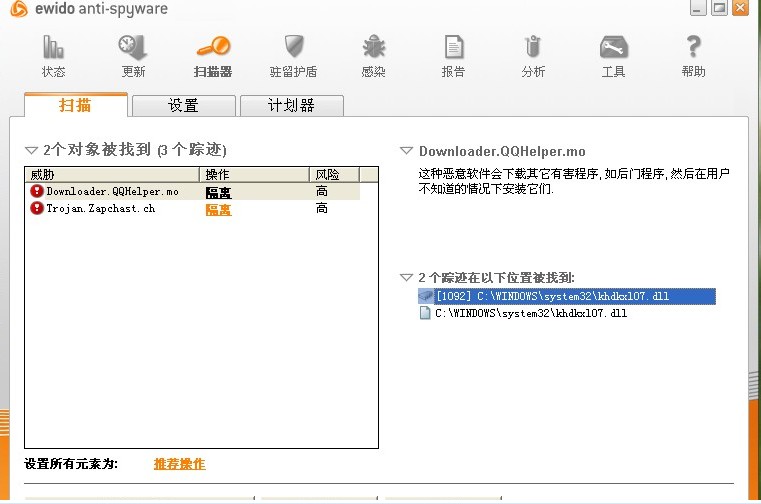Open the 状态 status section icon

point(53,47)
